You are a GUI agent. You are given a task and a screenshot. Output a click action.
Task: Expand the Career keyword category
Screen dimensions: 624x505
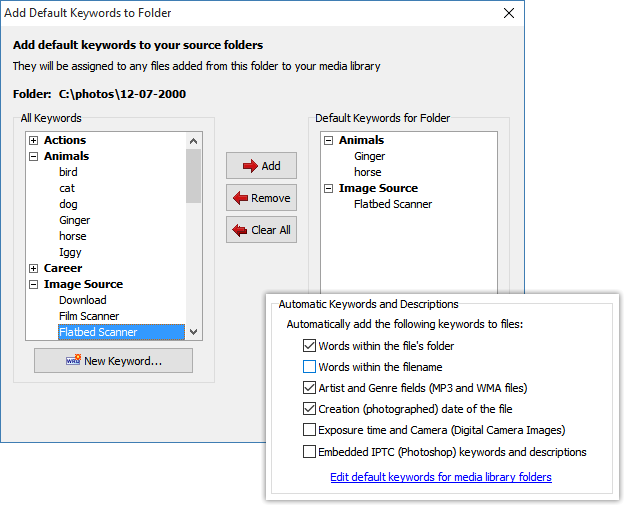pyautogui.click(x=34, y=268)
